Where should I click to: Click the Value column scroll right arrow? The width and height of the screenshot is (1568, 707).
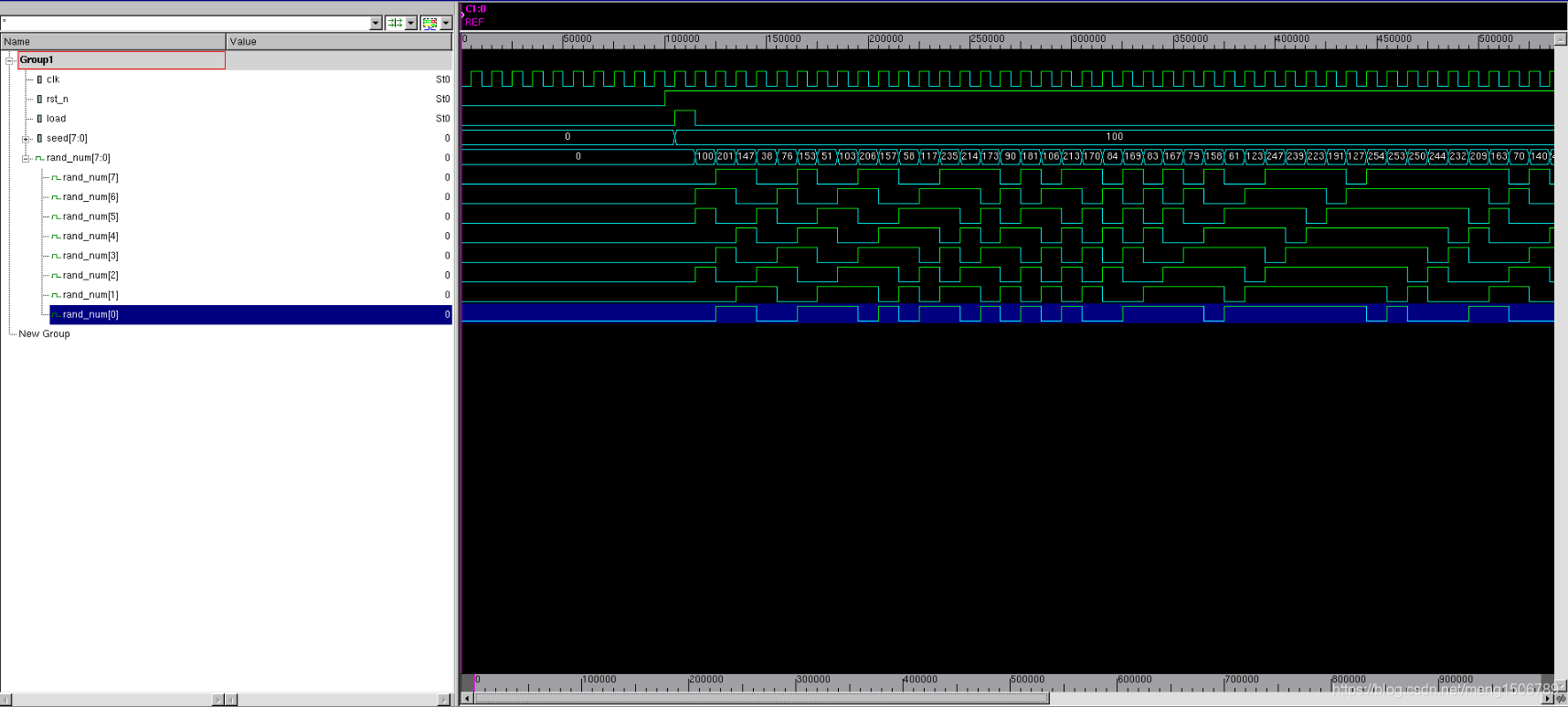tap(444, 700)
